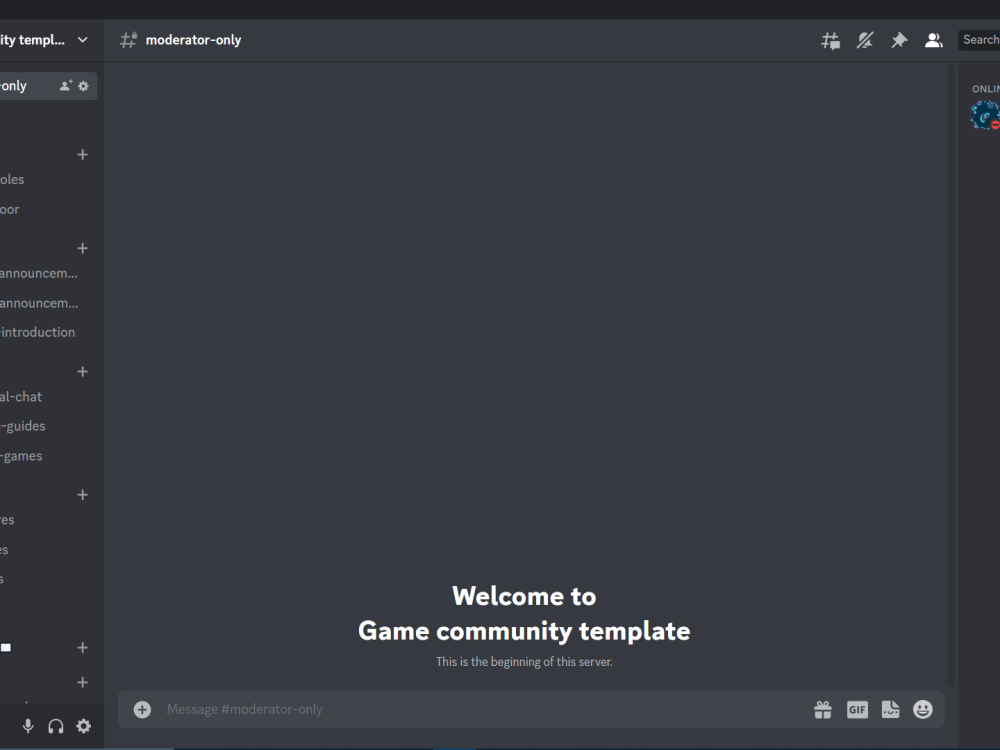Toggle the member list visibility
This screenshot has height=750, width=1000.
point(933,40)
